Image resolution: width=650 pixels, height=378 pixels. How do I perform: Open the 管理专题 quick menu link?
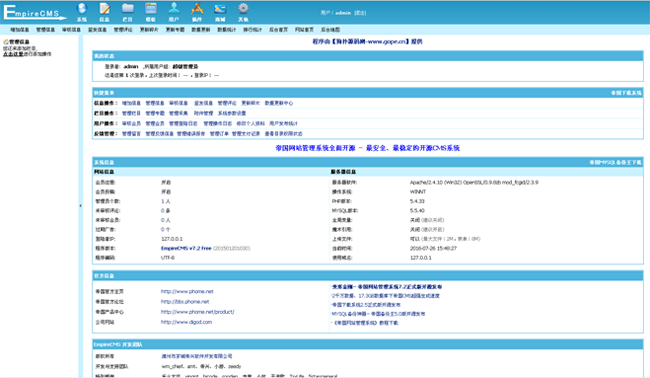pos(155,113)
